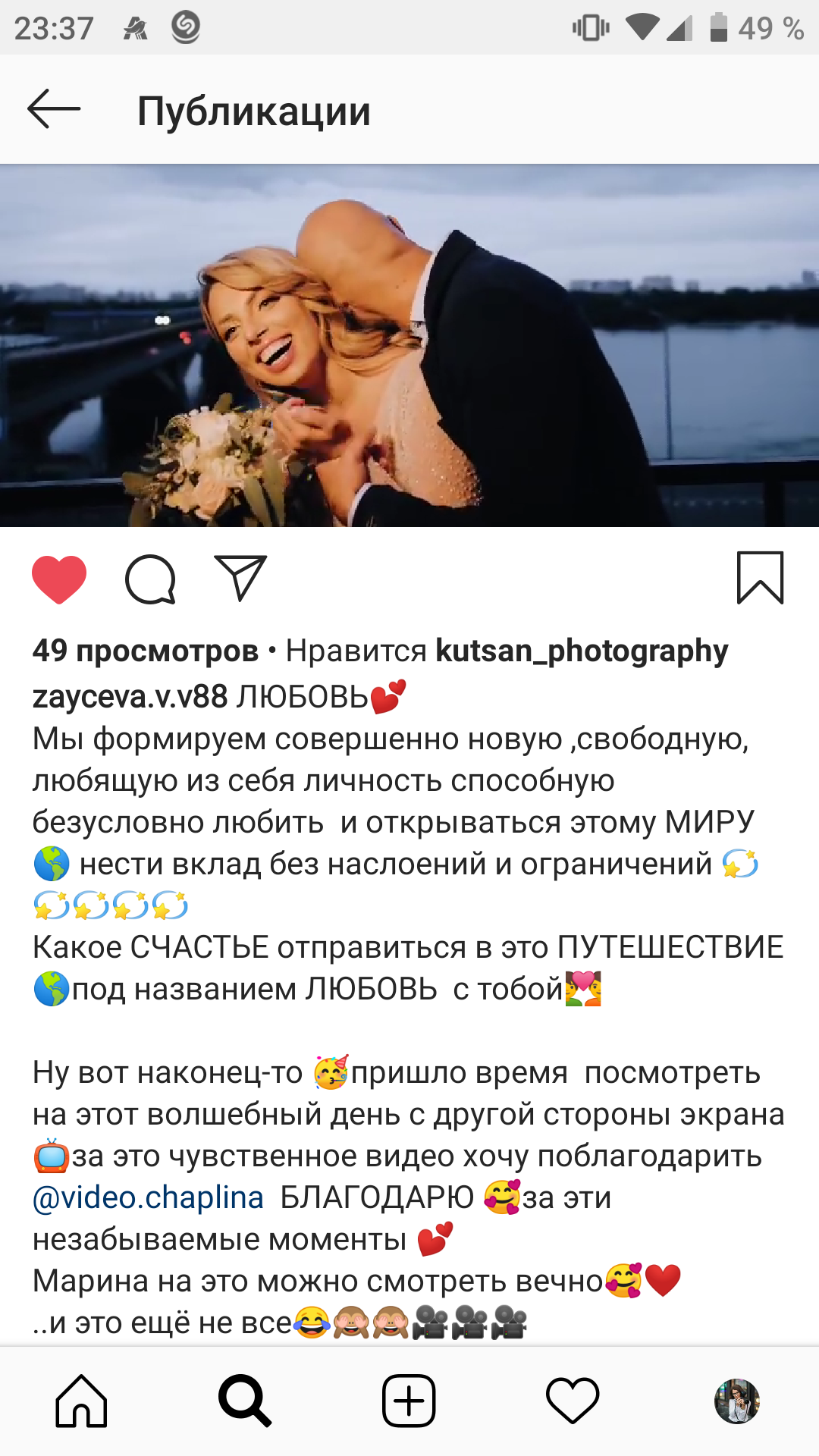Open kutsan_photography profile link
The width and height of the screenshot is (819, 1456).
pos(582,651)
